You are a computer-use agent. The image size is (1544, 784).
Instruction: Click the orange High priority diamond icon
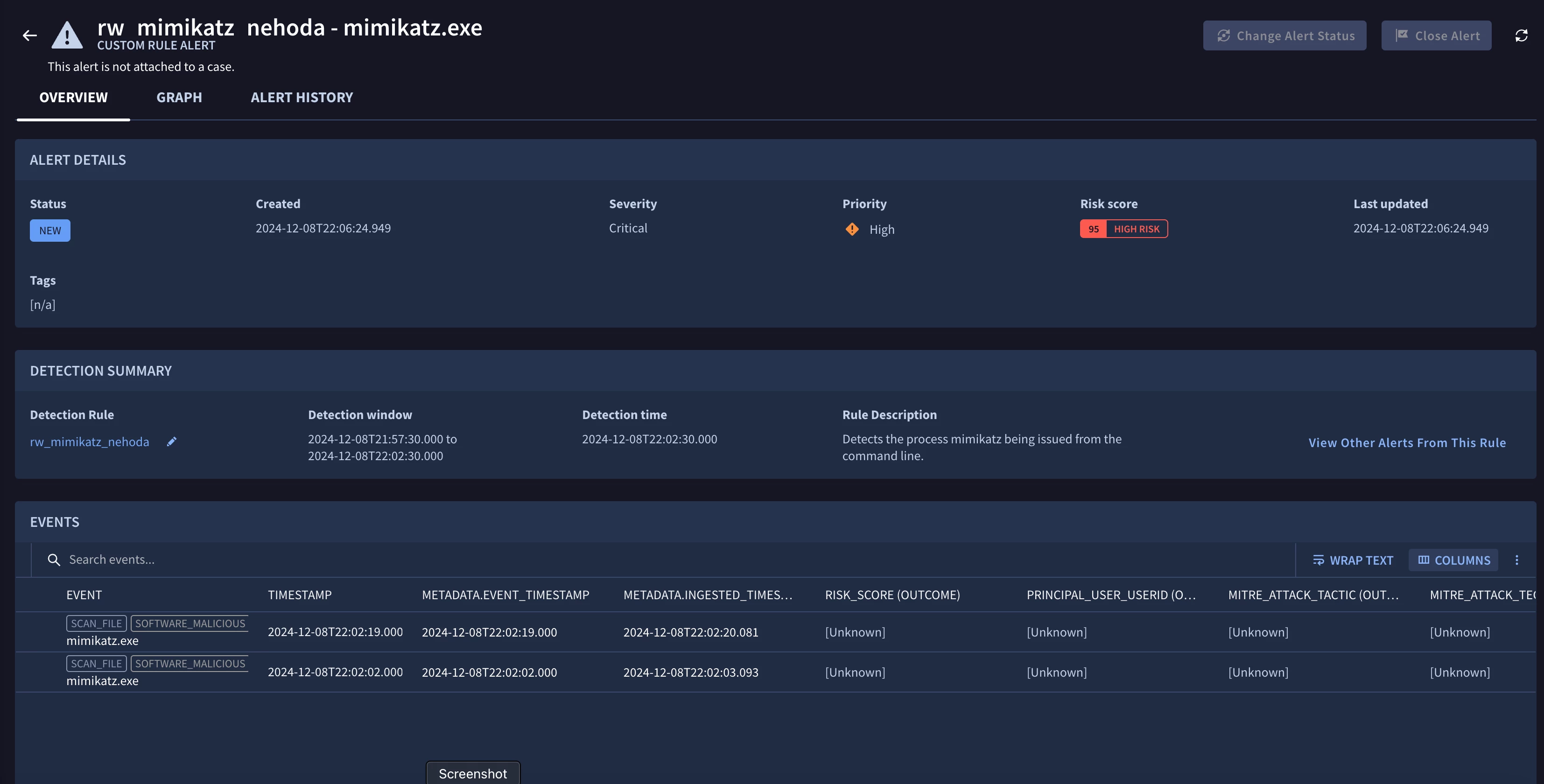point(852,229)
